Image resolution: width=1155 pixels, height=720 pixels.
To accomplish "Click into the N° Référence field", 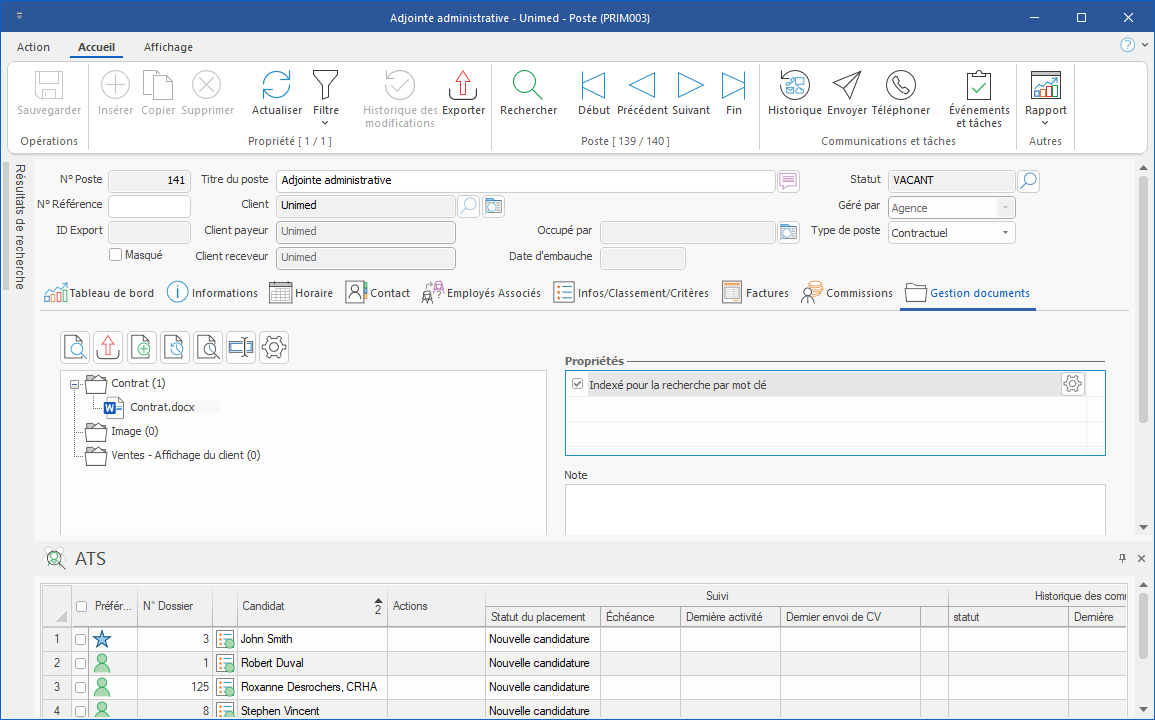I will coord(149,207).
